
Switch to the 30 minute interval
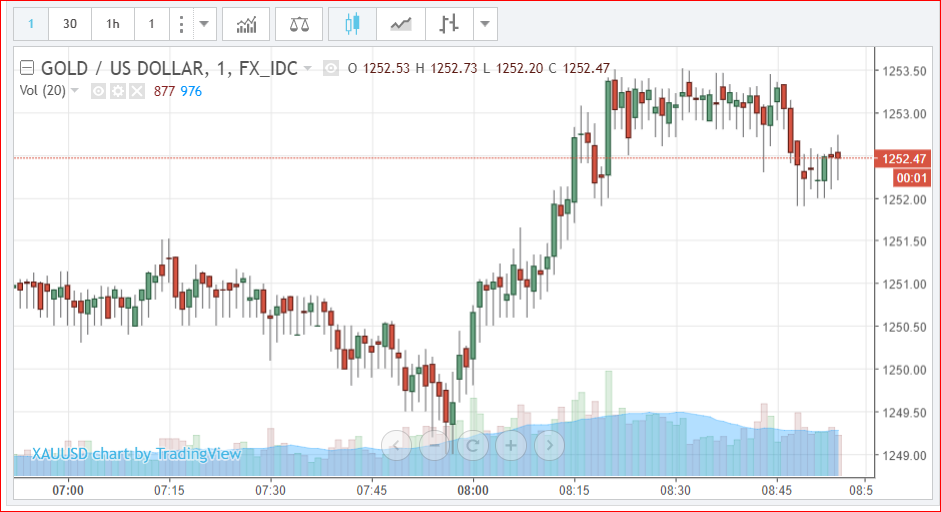click(70, 24)
